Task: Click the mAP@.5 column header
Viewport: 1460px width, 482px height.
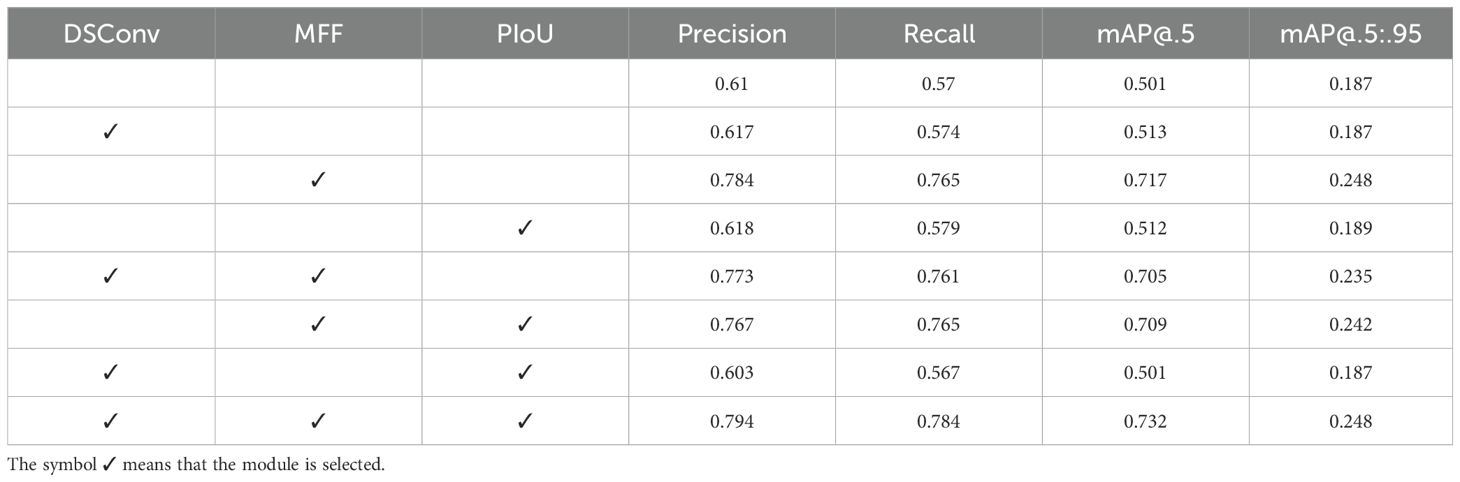Action: pos(1146,33)
